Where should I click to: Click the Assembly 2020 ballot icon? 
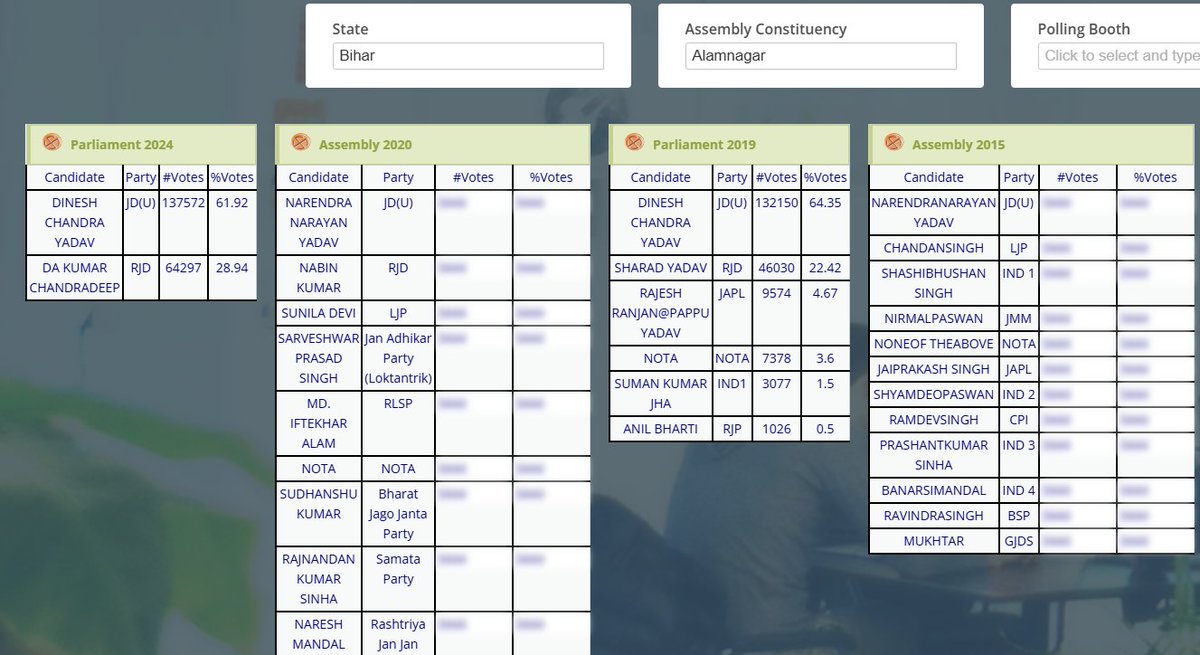pos(300,143)
